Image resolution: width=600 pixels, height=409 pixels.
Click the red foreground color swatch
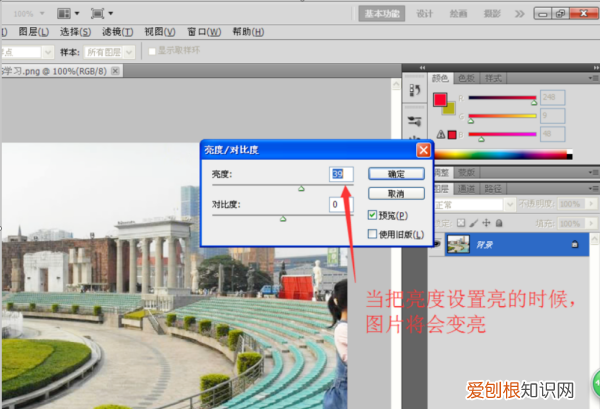[440, 99]
